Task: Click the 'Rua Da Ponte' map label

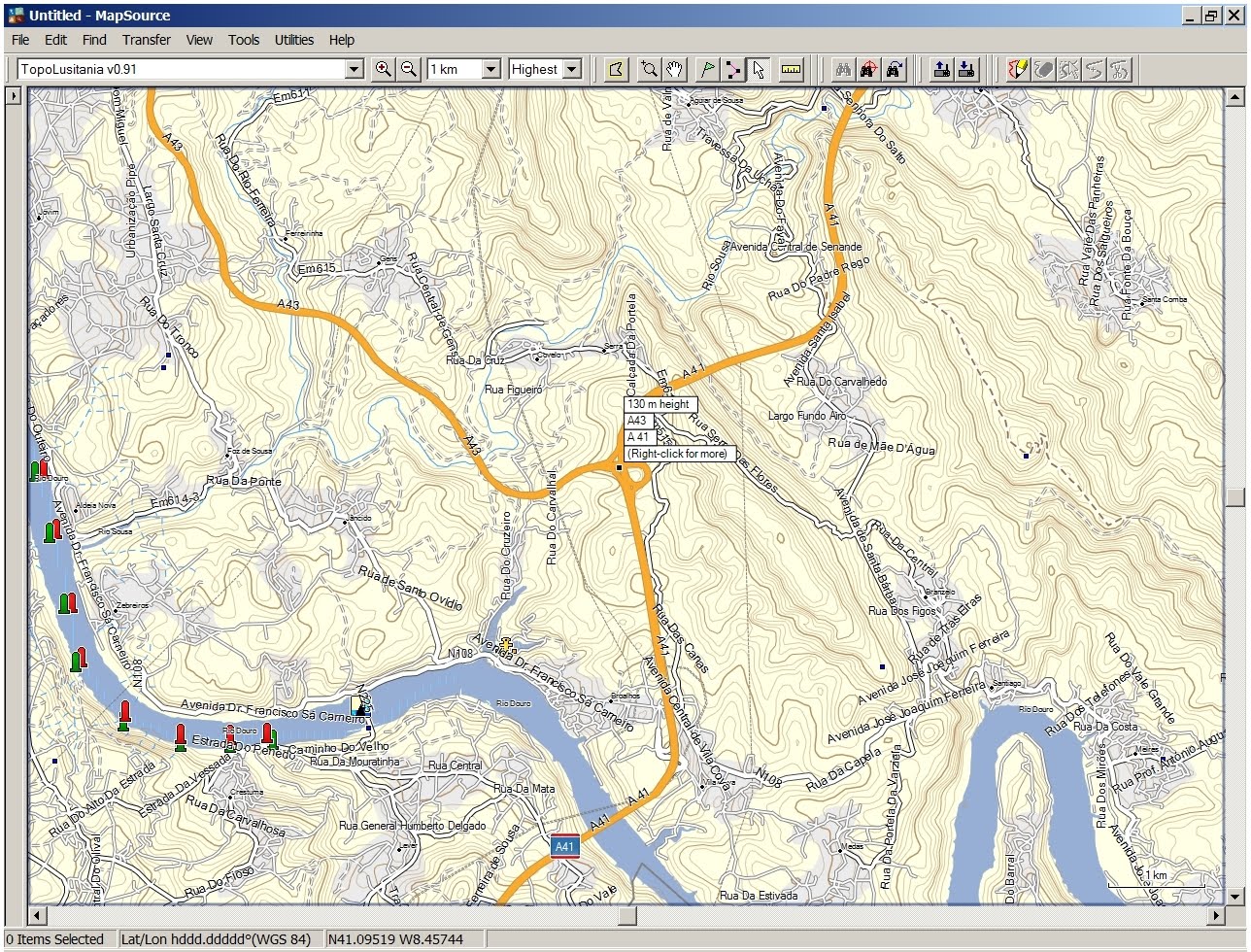Action: pos(244,481)
